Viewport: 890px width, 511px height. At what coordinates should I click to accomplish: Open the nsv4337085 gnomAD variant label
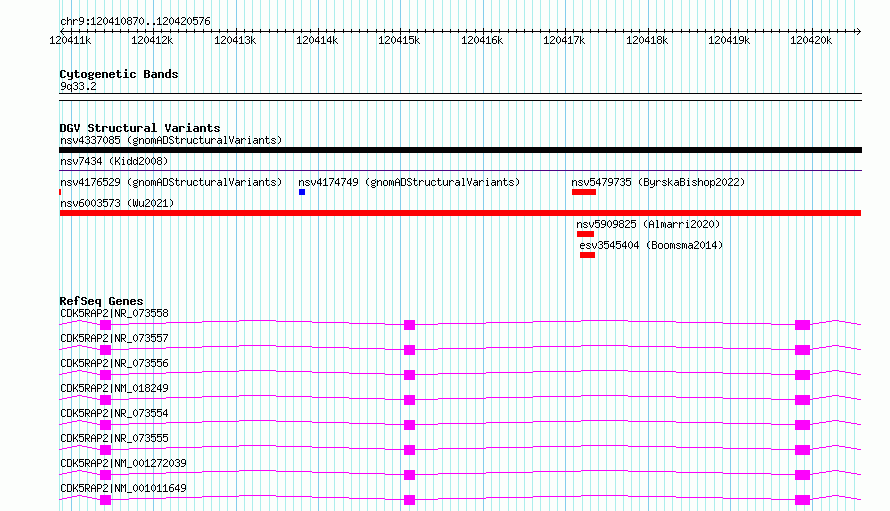(x=171, y=140)
